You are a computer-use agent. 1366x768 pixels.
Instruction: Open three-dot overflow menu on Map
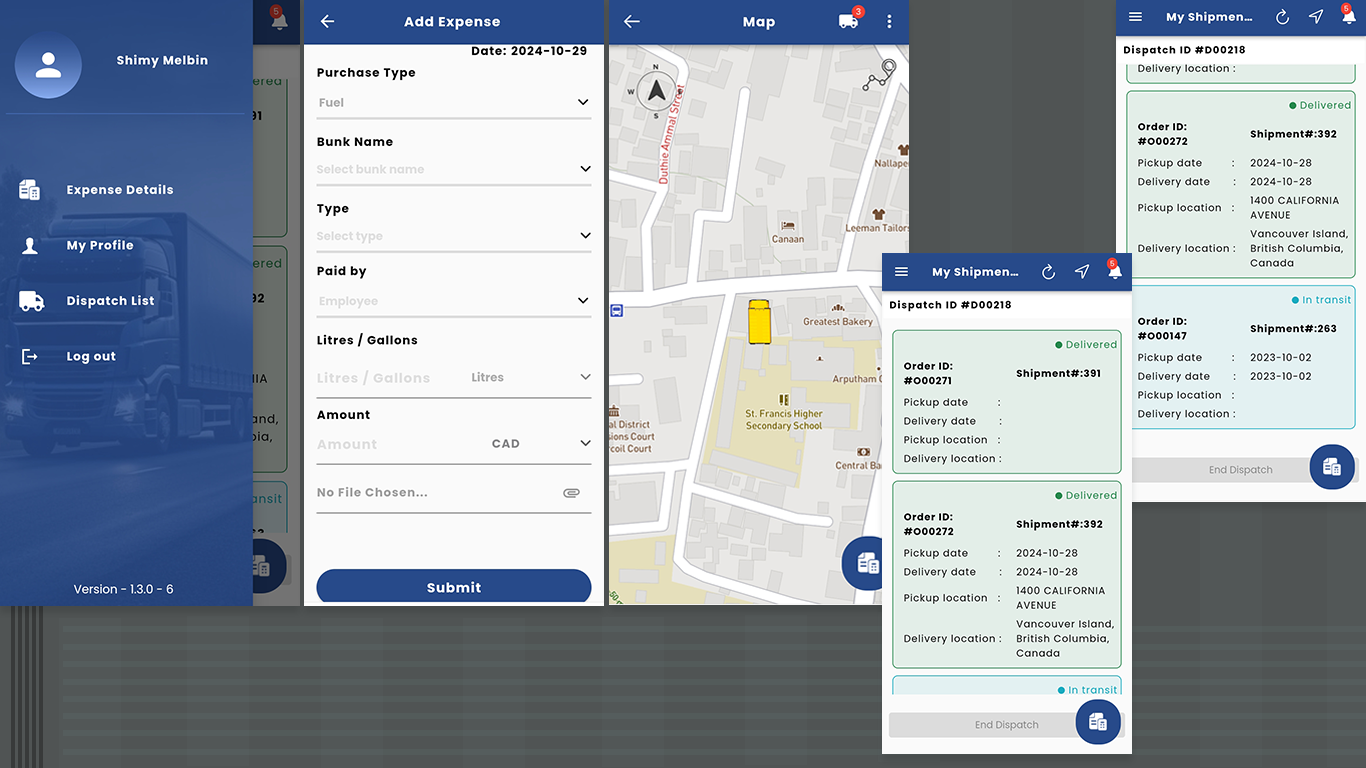coord(889,22)
